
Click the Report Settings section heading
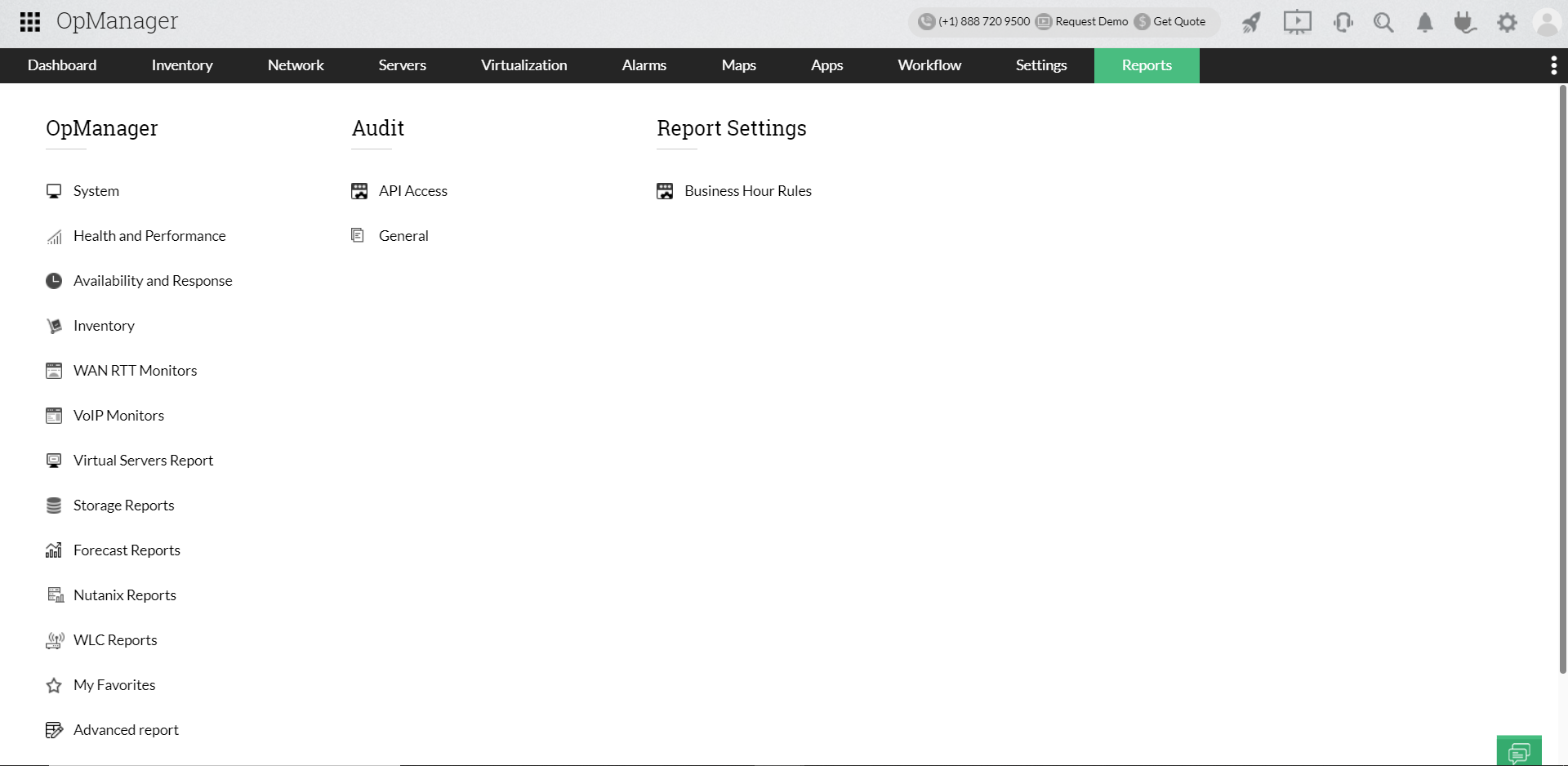click(x=732, y=128)
